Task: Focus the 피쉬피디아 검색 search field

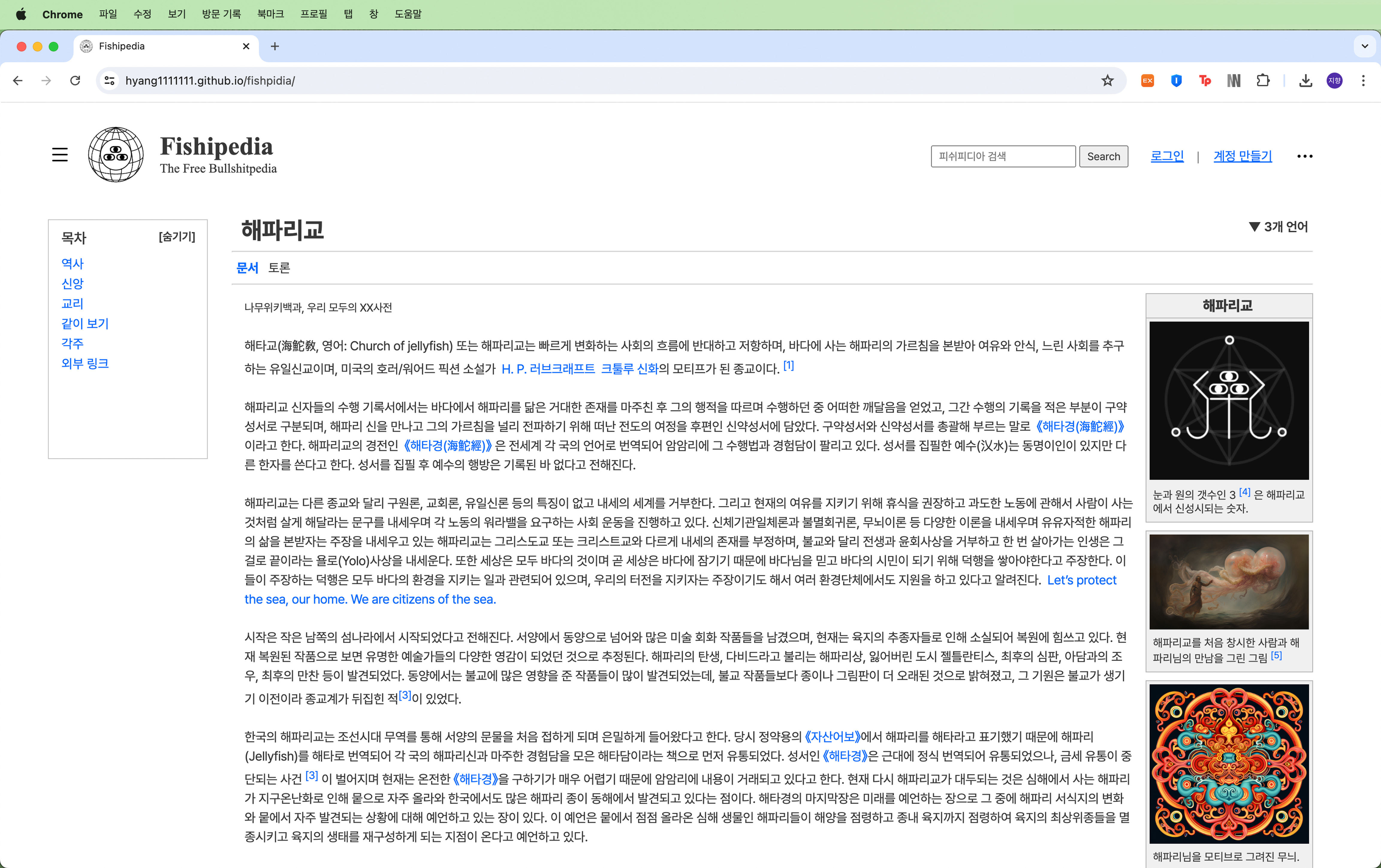Action: (x=1003, y=156)
